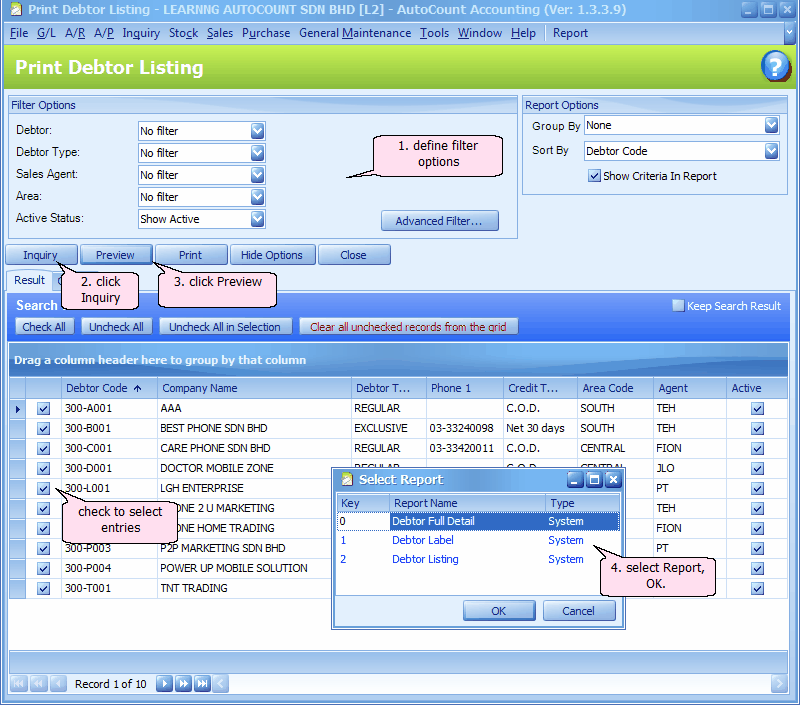Viewport: 800px width, 705px height.
Task: Toggle Show Criteria In Report checkbox
Action: [594, 176]
